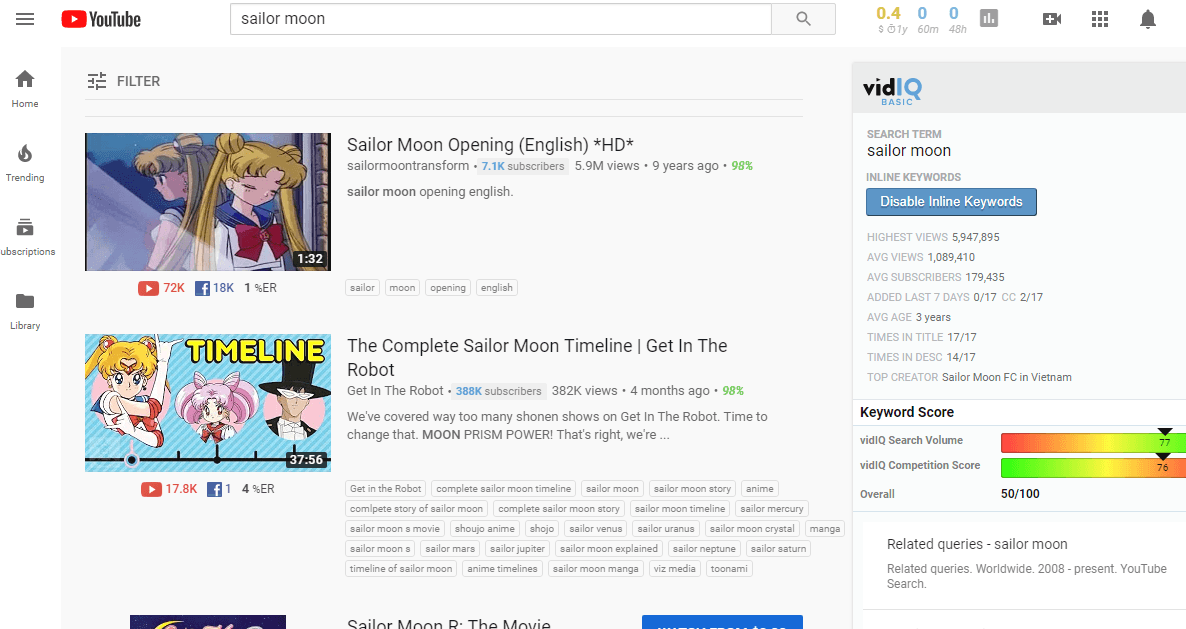Image resolution: width=1186 pixels, height=629 pixels.
Task: Select the 'sailor neptune' tag
Action: [704, 549]
